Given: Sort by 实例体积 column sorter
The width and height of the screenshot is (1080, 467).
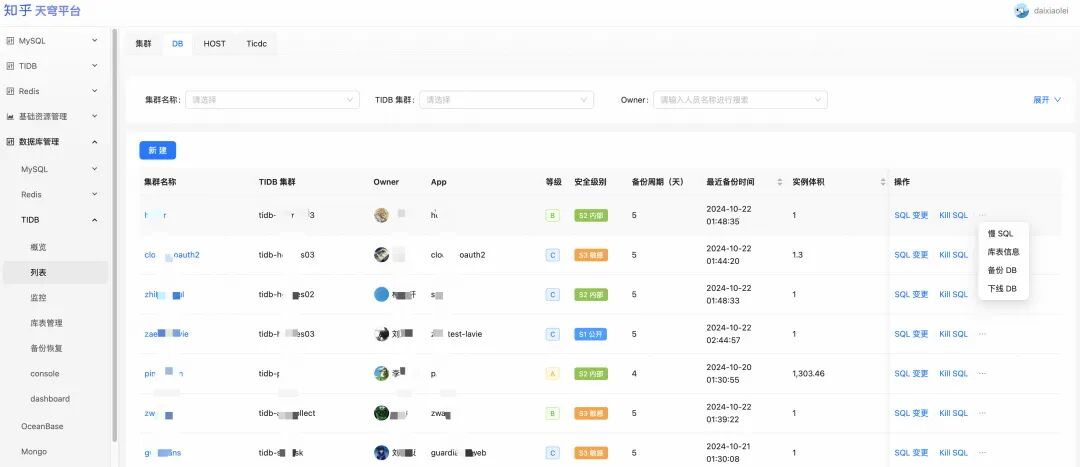Looking at the screenshot, I should pos(883,182).
